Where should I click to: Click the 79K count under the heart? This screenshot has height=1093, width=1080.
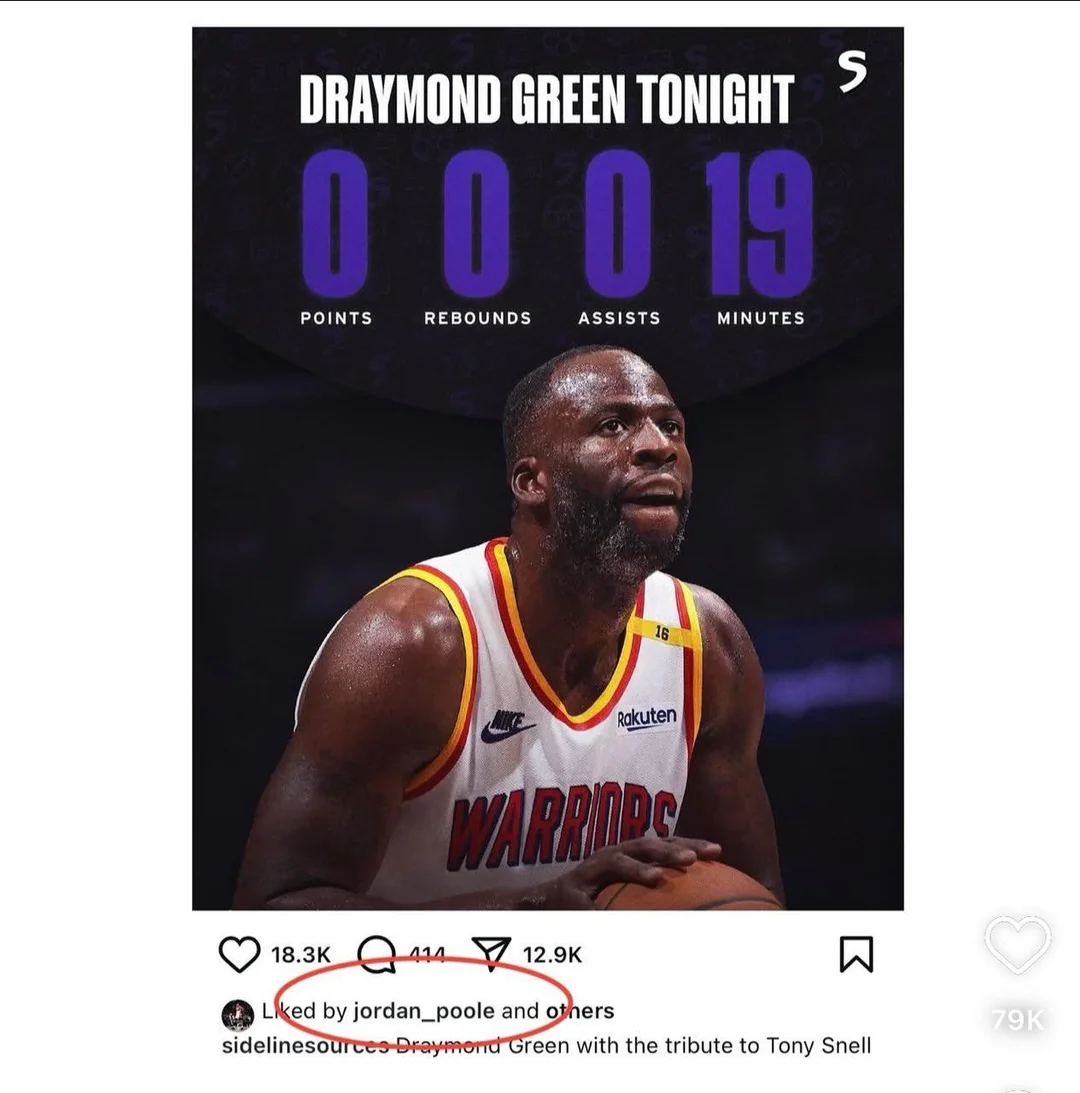[x=1017, y=1020]
